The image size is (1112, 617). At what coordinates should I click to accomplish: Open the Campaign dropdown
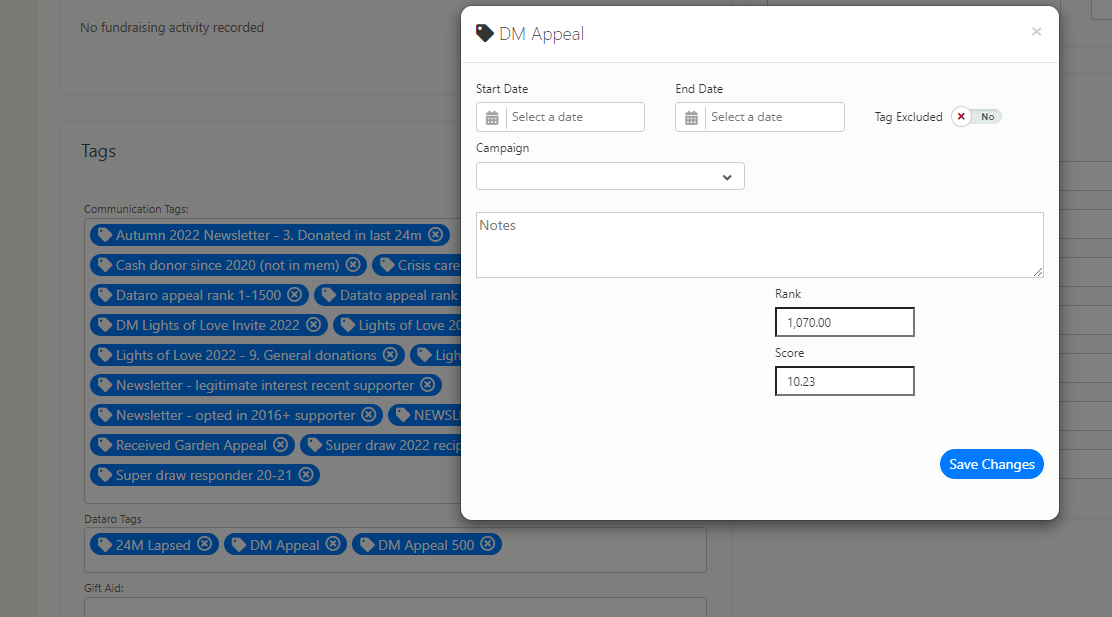pyautogui.click(x=610, y=176)
